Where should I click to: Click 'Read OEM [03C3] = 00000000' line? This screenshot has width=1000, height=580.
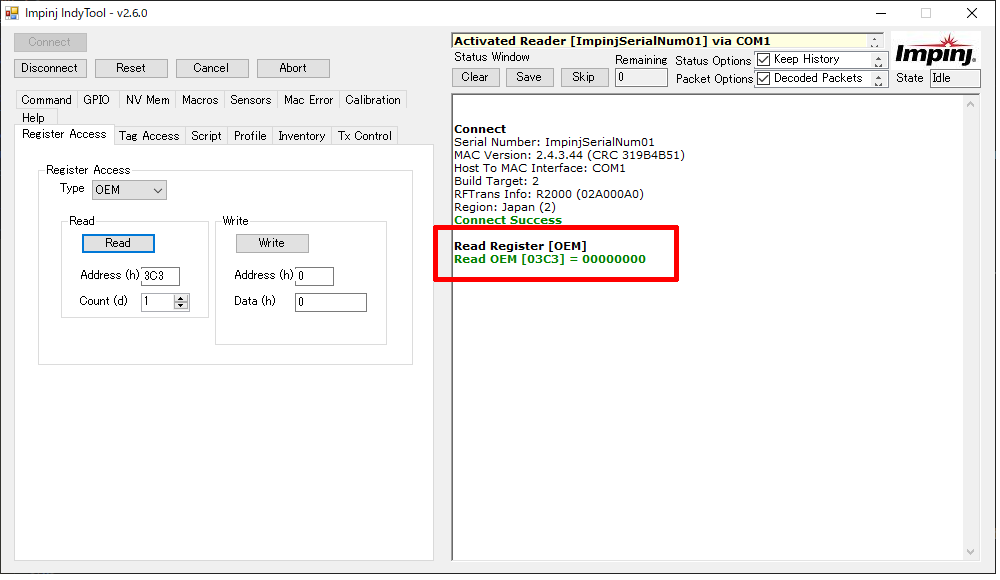(x=550, y=260)
